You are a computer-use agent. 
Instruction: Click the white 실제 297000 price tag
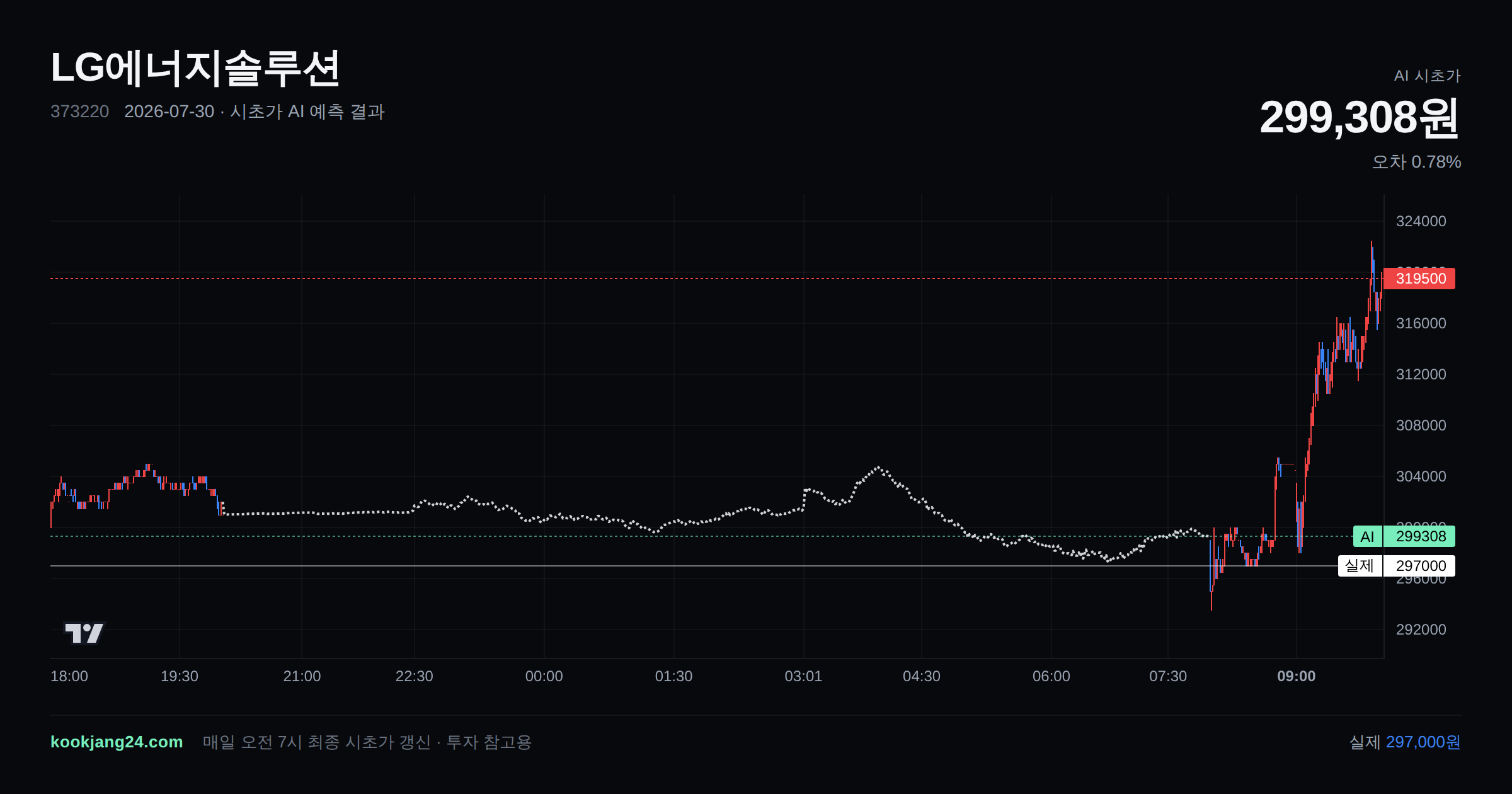click(1397, 566)
